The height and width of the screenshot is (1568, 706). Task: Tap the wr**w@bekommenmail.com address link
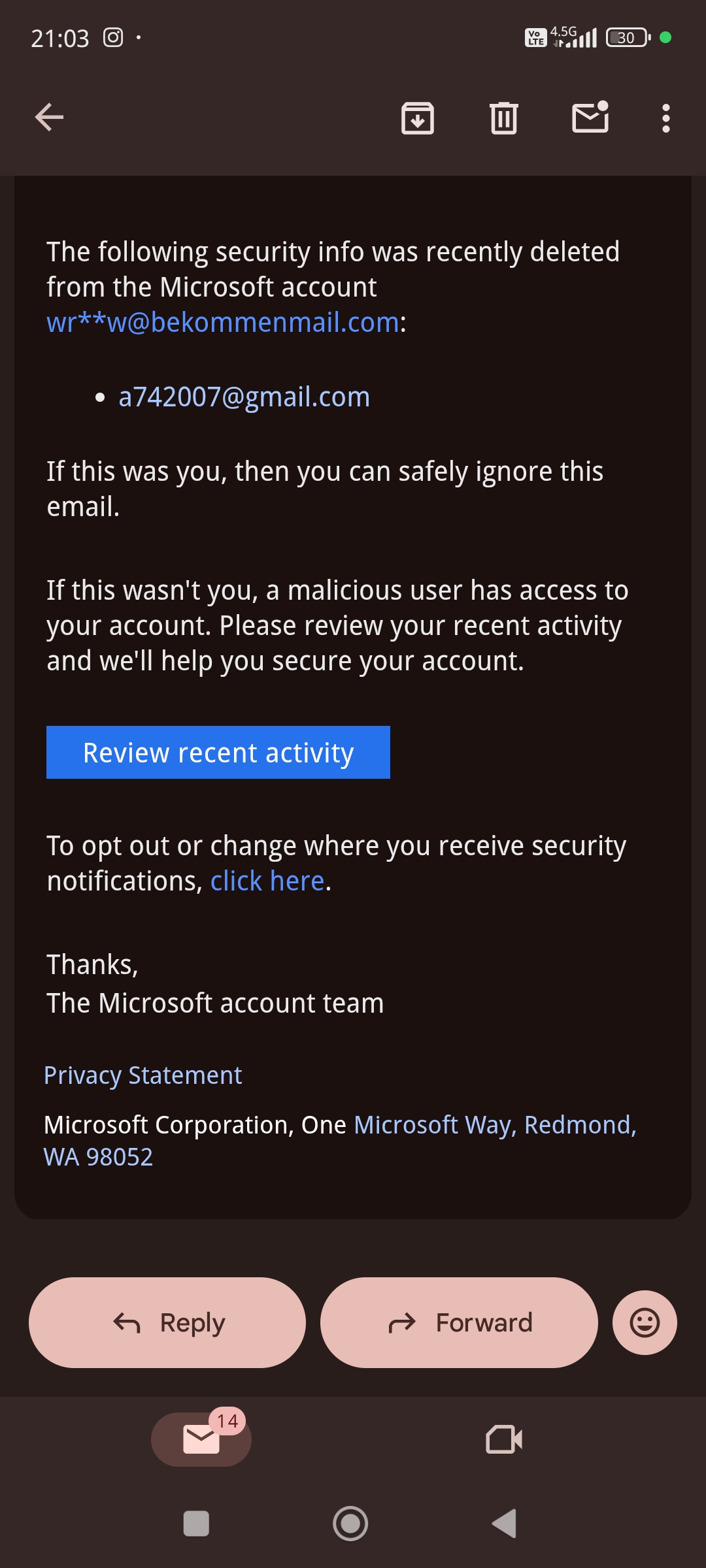click(x=223, y=322)
